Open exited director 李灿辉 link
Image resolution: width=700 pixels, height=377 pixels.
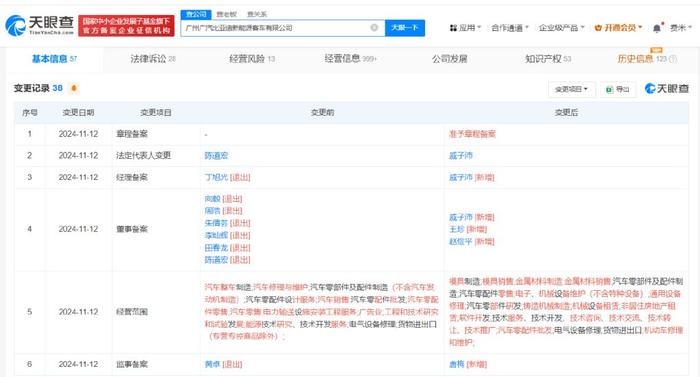[216, 235]
